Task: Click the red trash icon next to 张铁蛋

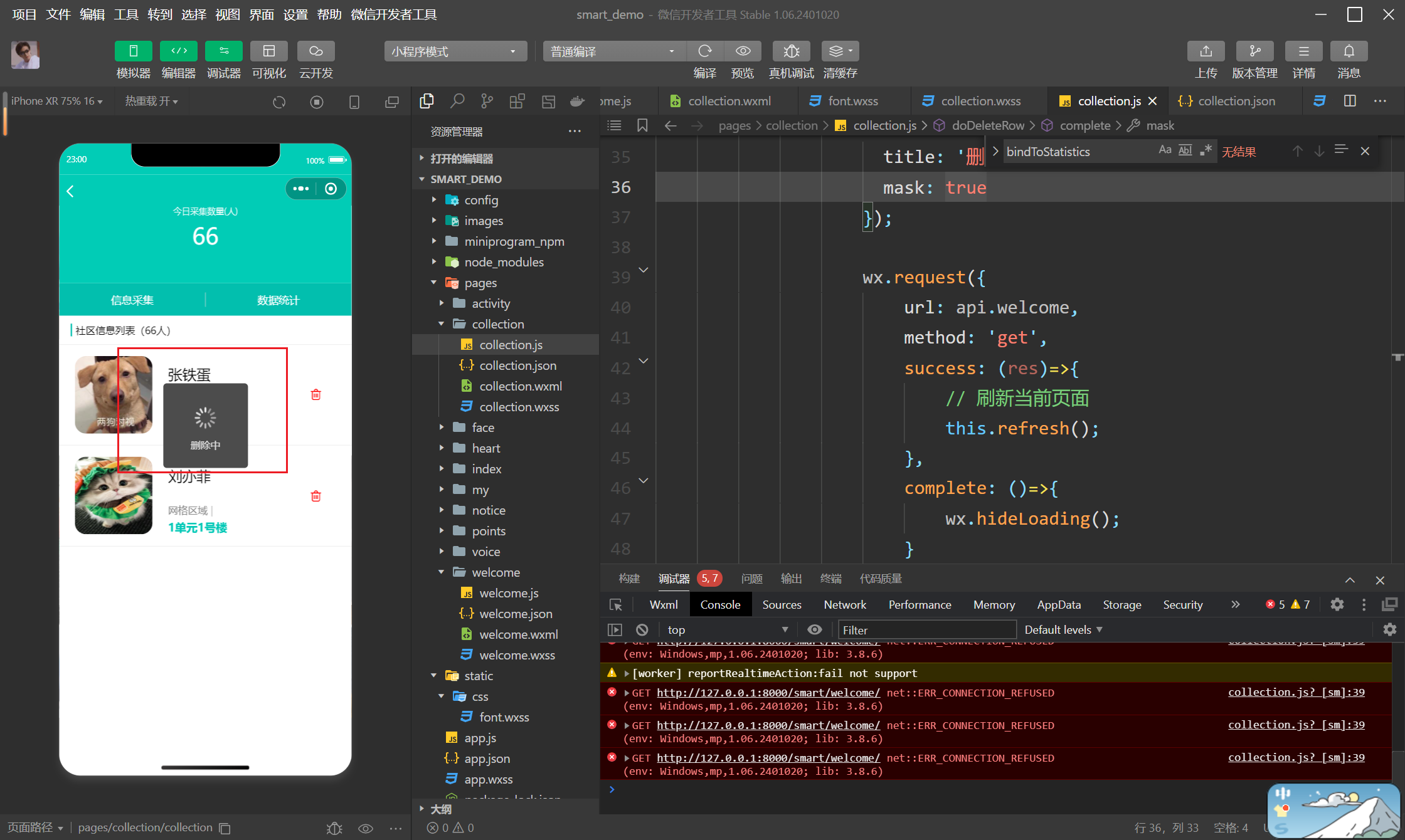Action: click(316, 394)
